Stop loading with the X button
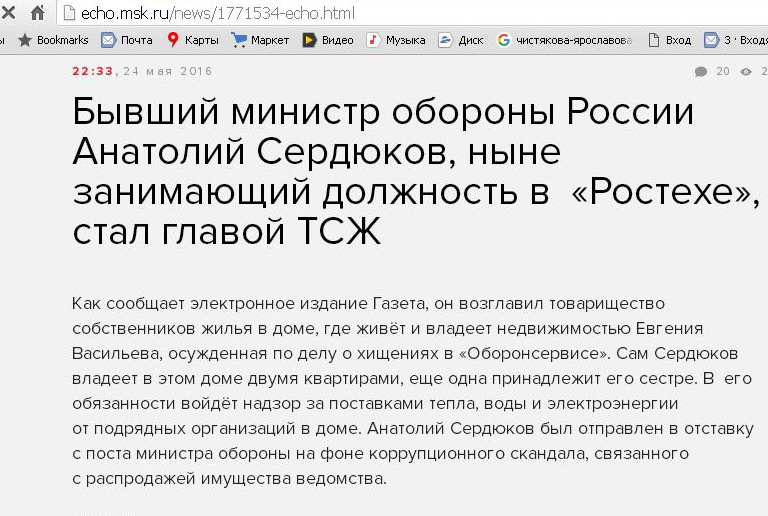The height and width of the screenshot is (516, 768). click(x=8, y=13)
